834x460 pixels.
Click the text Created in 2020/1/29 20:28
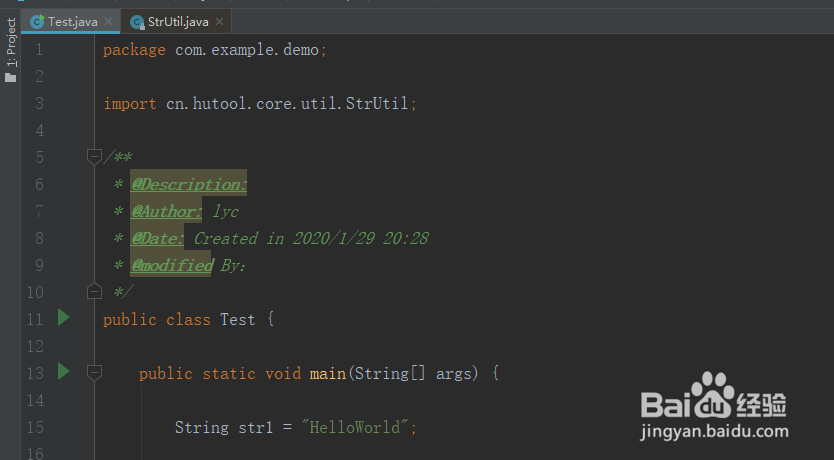[311, 238]
